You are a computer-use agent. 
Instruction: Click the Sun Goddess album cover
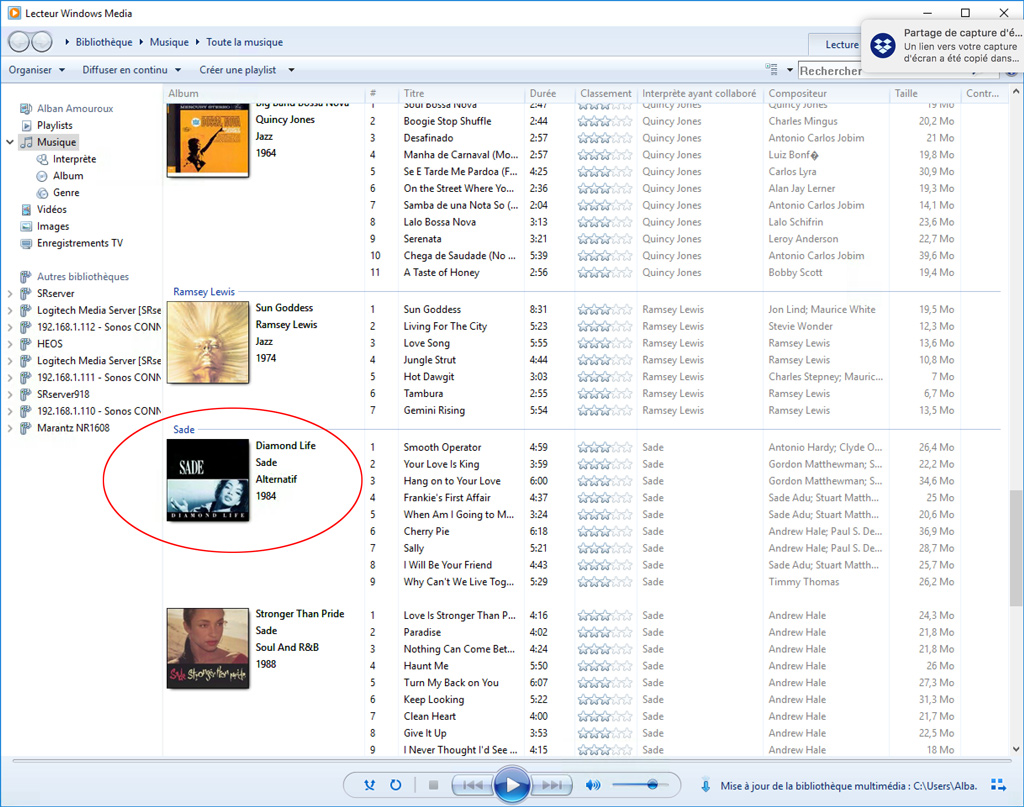click(208, 342)
